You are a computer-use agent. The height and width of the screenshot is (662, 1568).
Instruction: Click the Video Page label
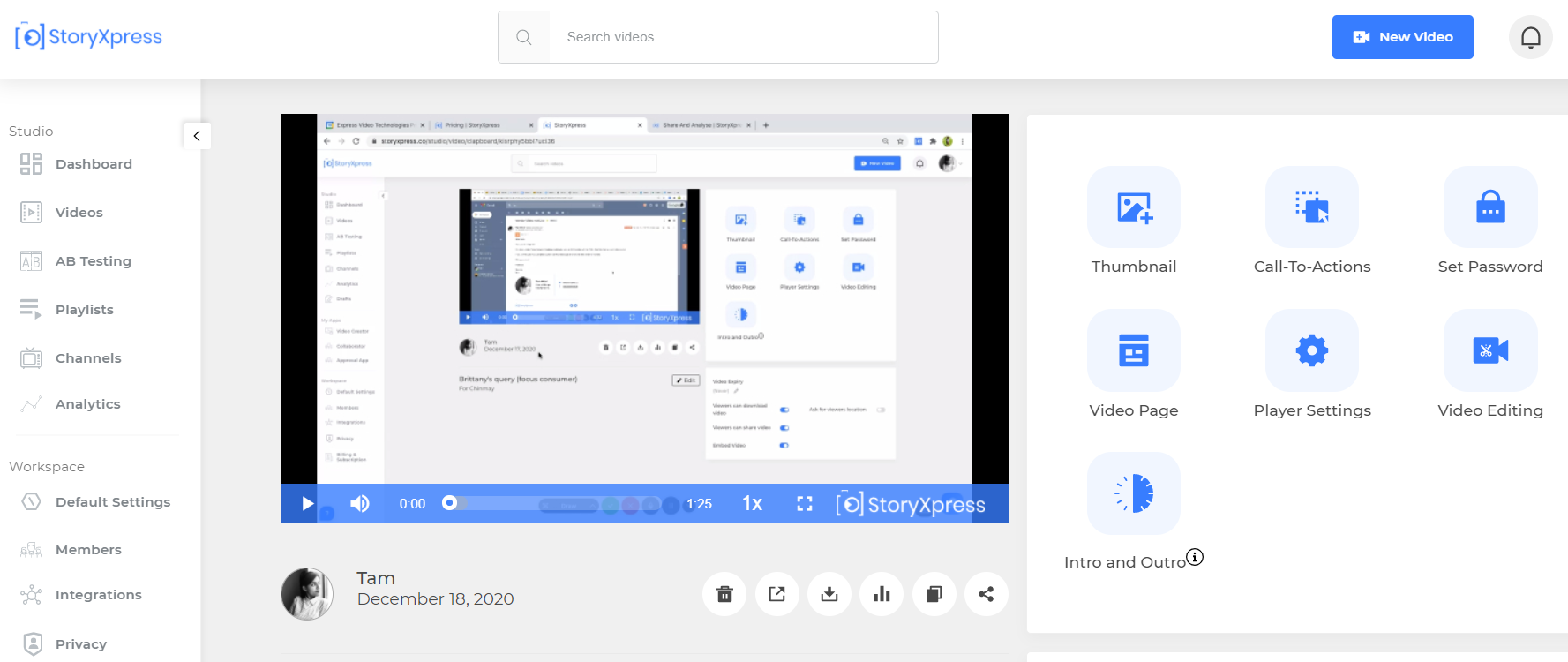point(1134,410)
